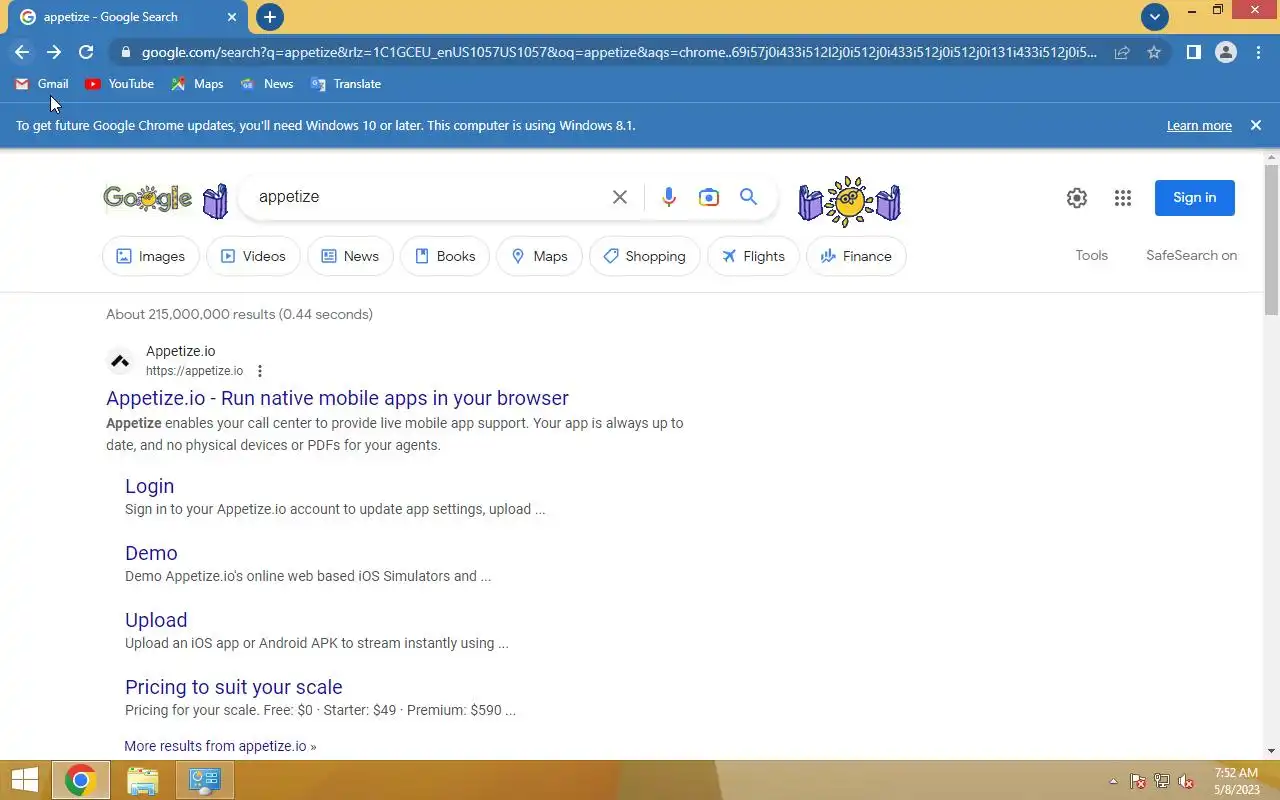Open Chrome menu three dots
Image resolution: width=1280 pixels, height=800 pixels.
point(1258,52)
